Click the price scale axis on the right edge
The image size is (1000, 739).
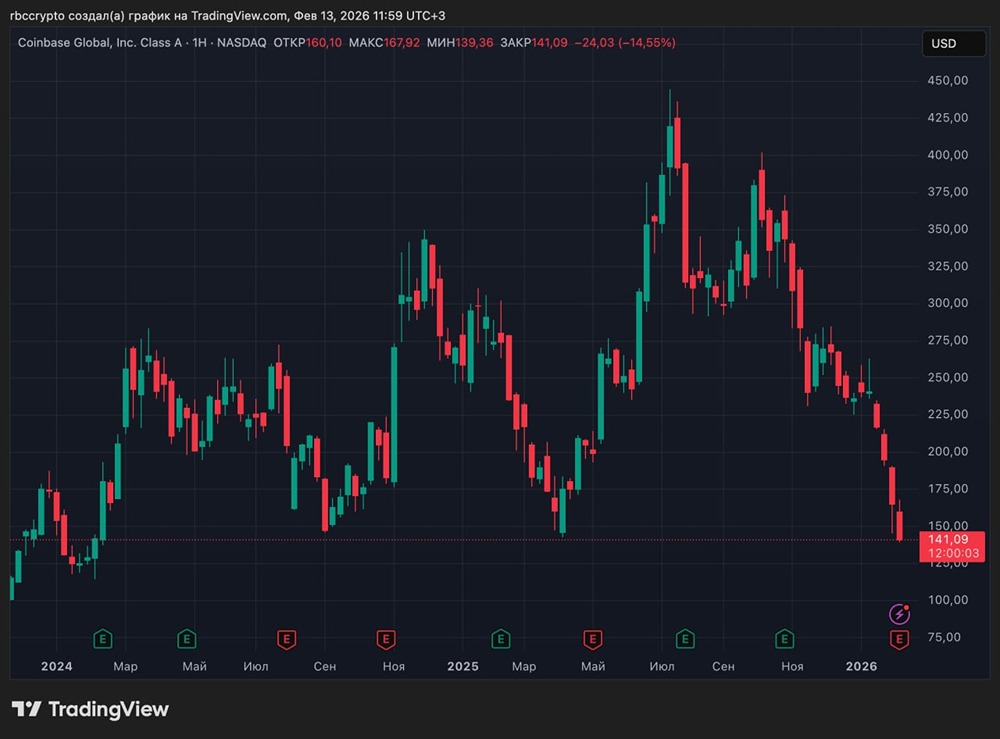pyautogui.click(x=949, y=300)
